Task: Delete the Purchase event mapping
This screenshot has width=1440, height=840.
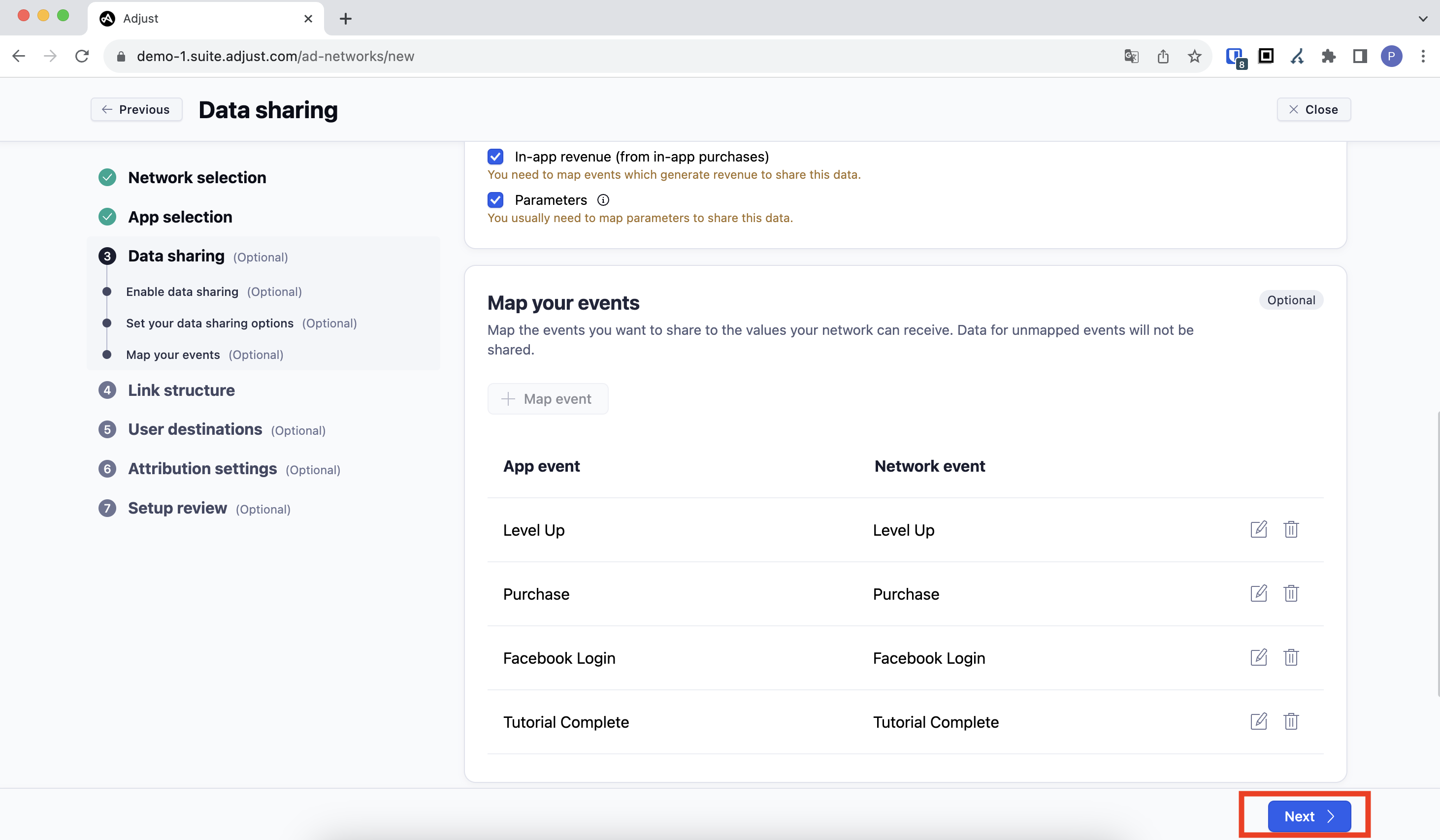Action: [x=1291, y=593]
